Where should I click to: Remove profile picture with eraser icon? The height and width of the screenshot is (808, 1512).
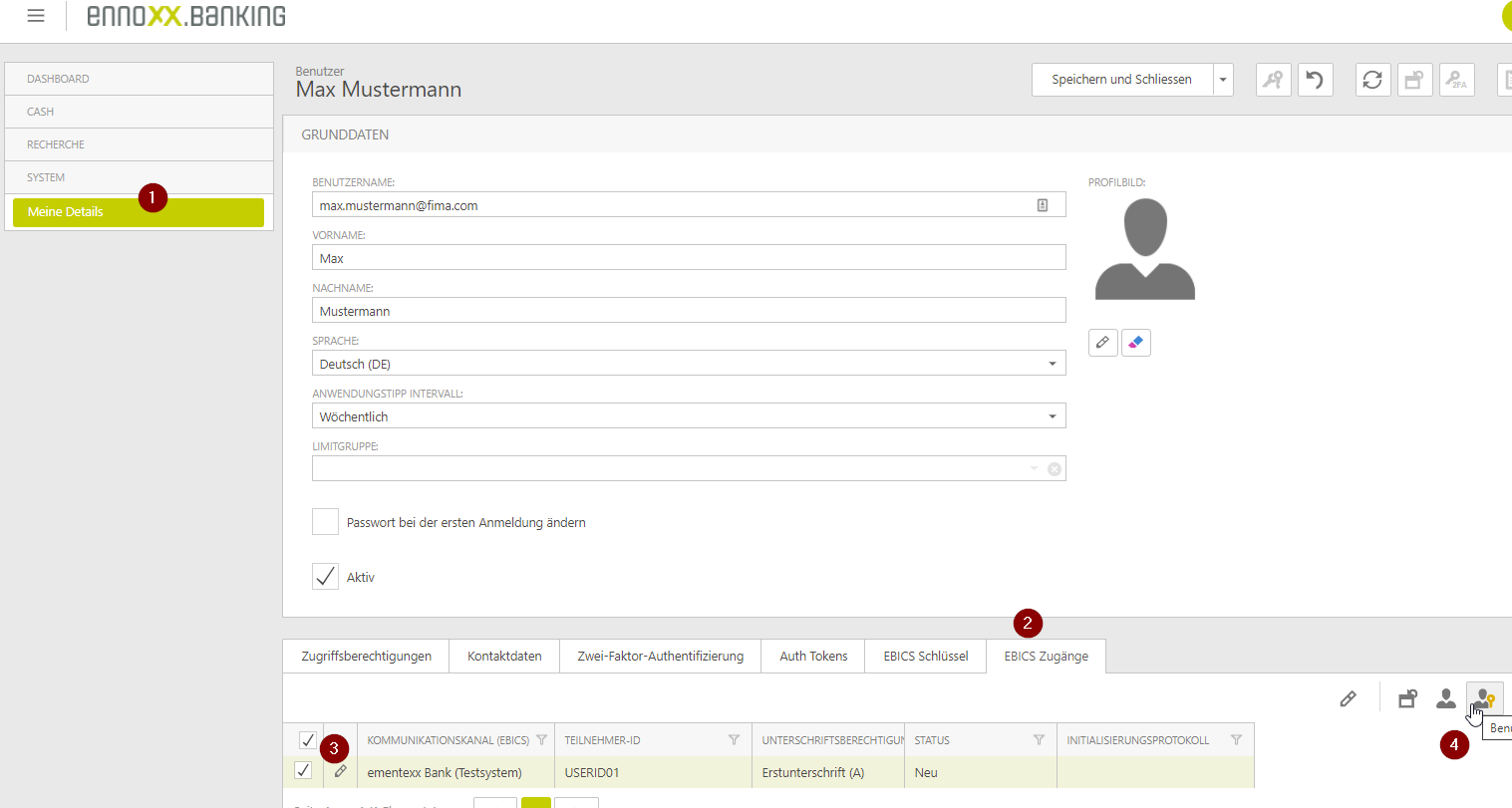click(x=1135, y=343)
